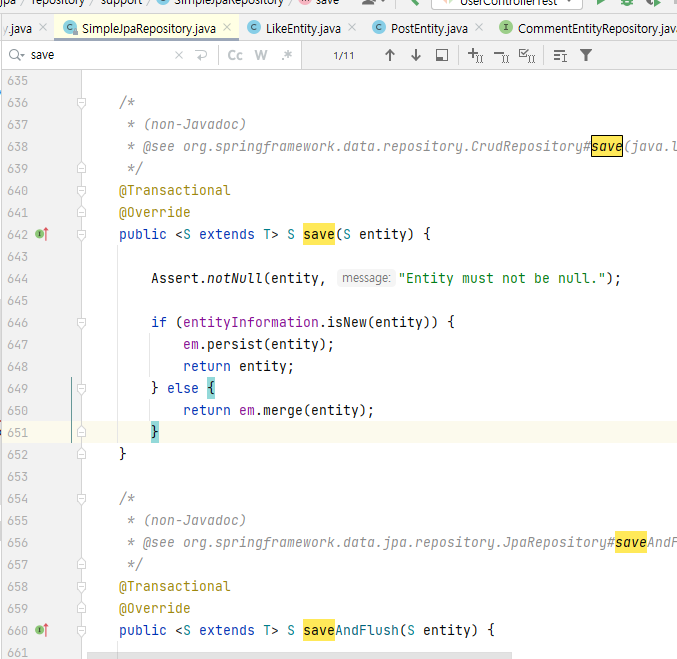Image resolution: width=677 pixels, height=659 pixels.
Task: Close the PostEntity.java tab
Action: coord(479,28)
